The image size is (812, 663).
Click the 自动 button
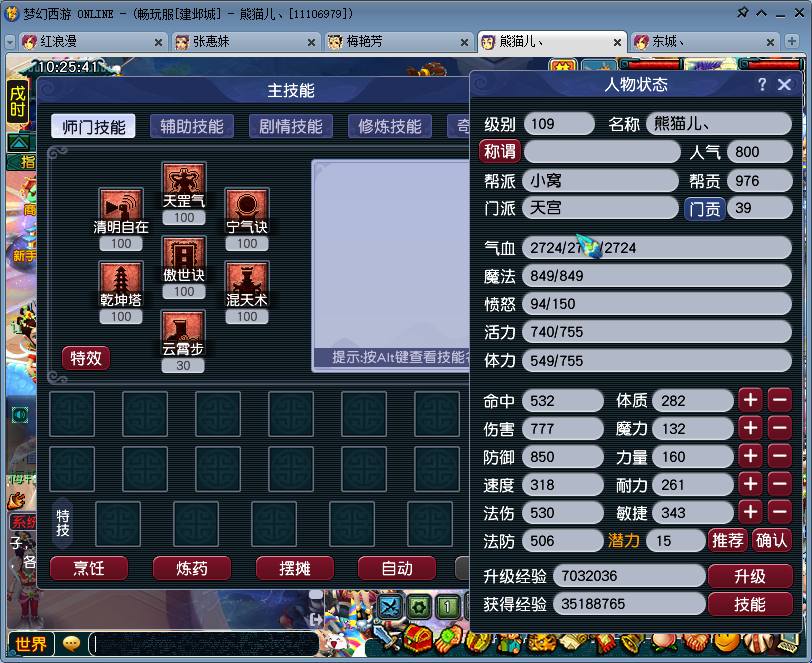click(397, 568)
